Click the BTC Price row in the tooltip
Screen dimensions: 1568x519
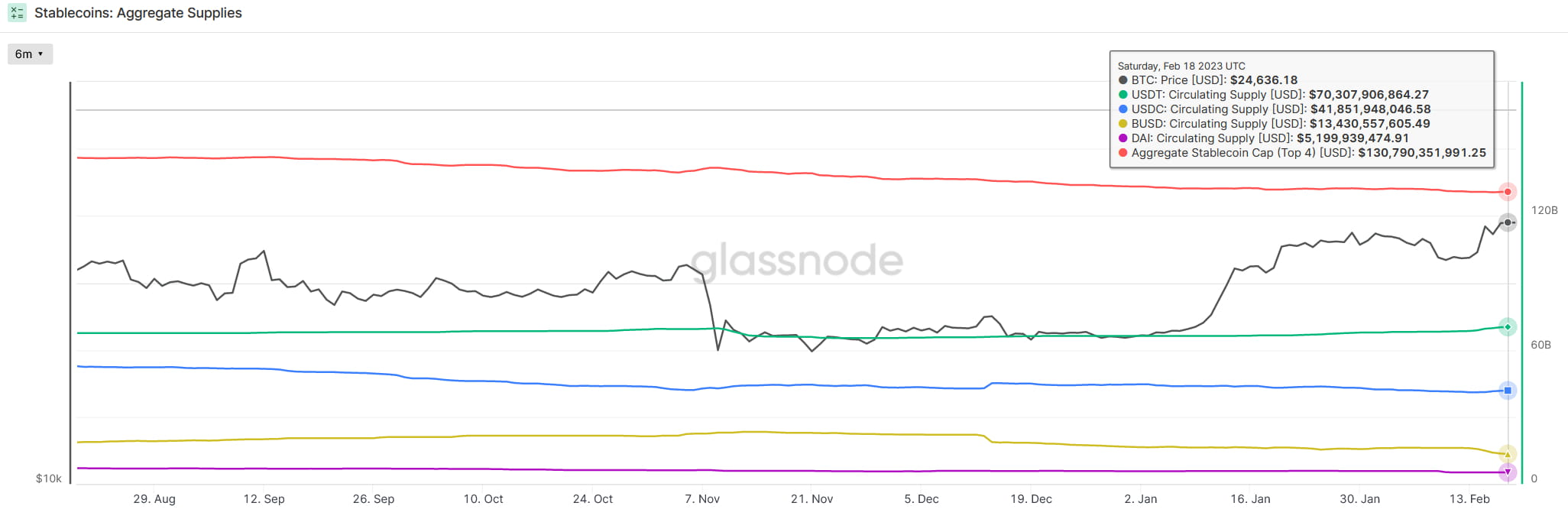coord(1213,80)
